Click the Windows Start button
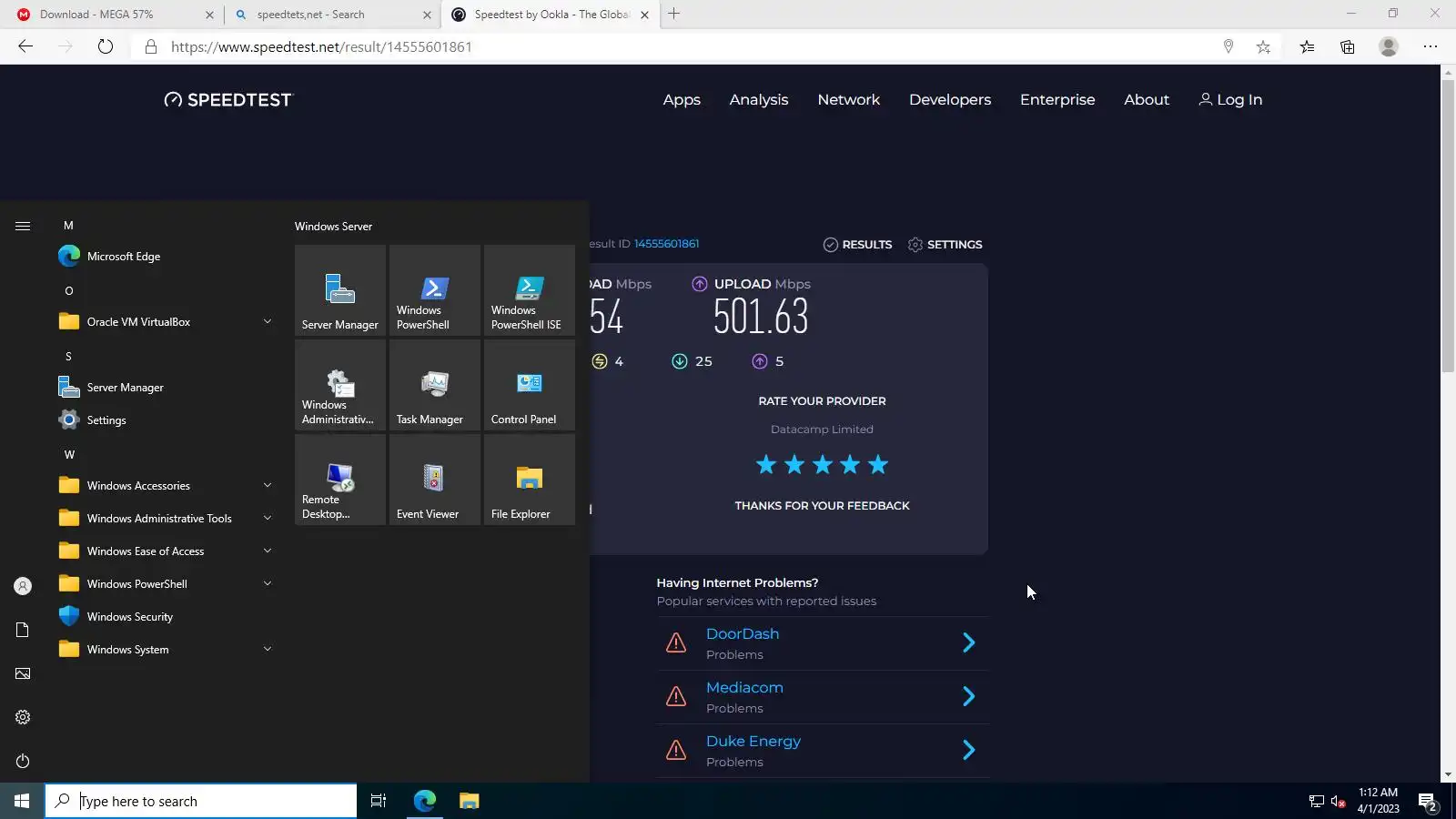Viewport: 1456px width, 819px height. (x=22, y=801)
